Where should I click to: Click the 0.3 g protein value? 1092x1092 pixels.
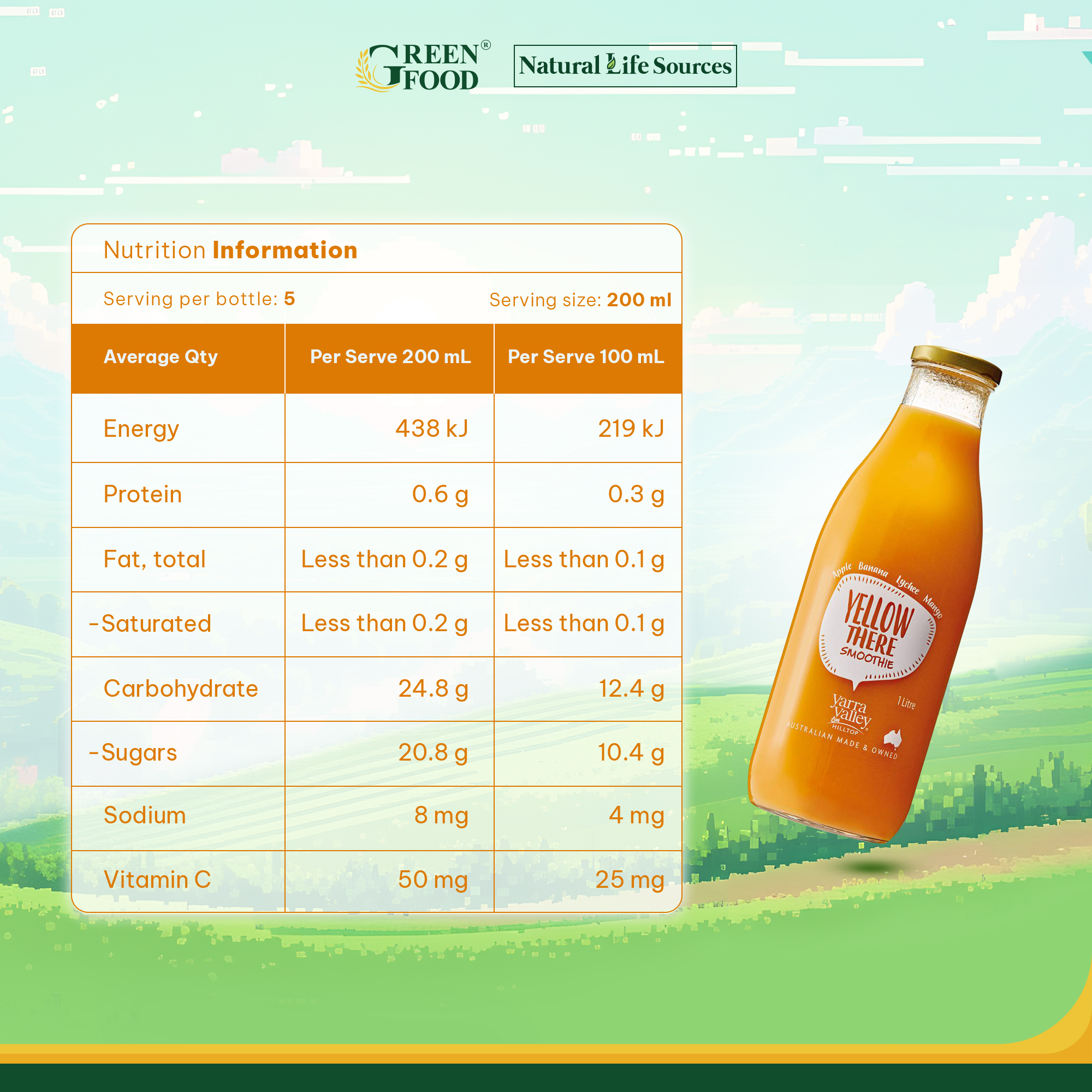(636, 495)
